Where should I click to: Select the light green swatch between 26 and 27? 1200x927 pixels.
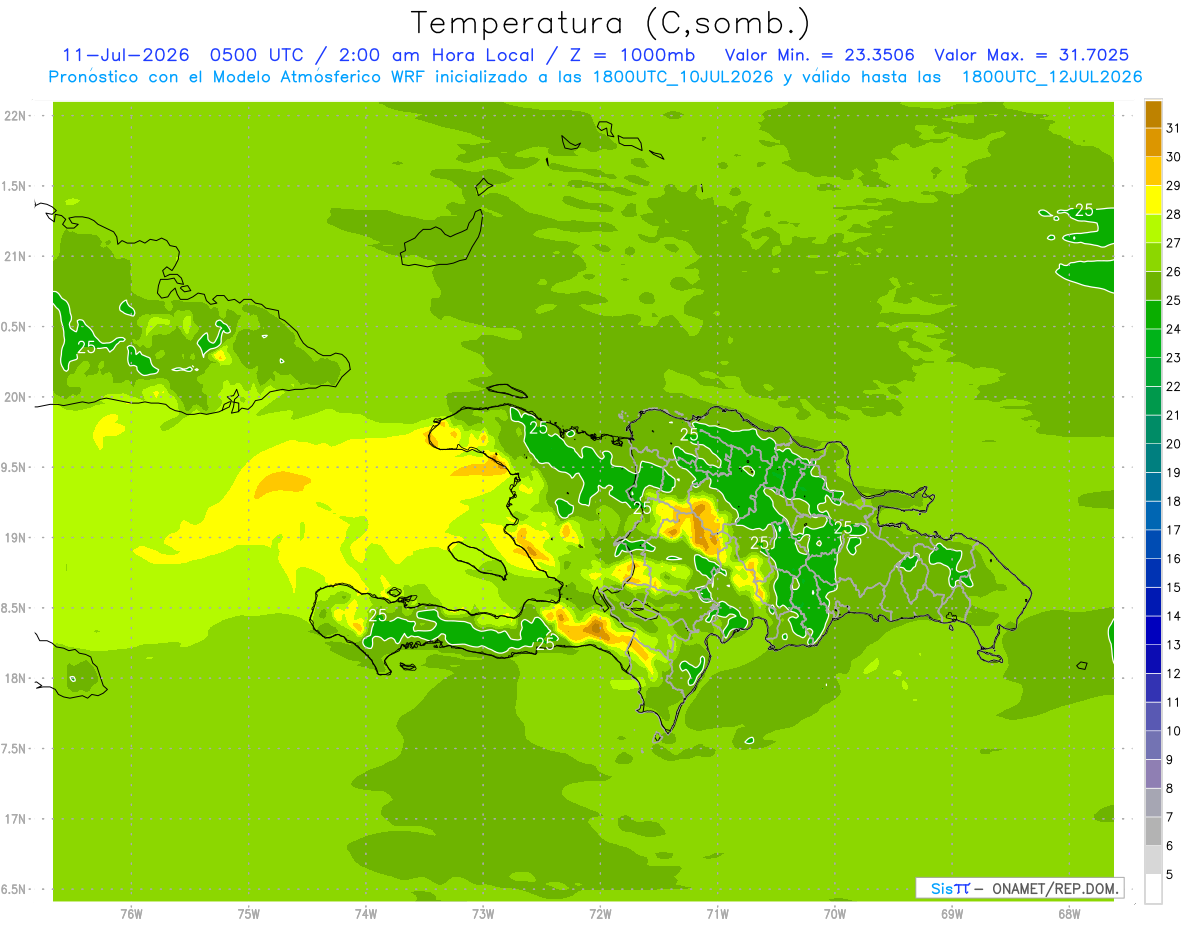click(1153, 257)
